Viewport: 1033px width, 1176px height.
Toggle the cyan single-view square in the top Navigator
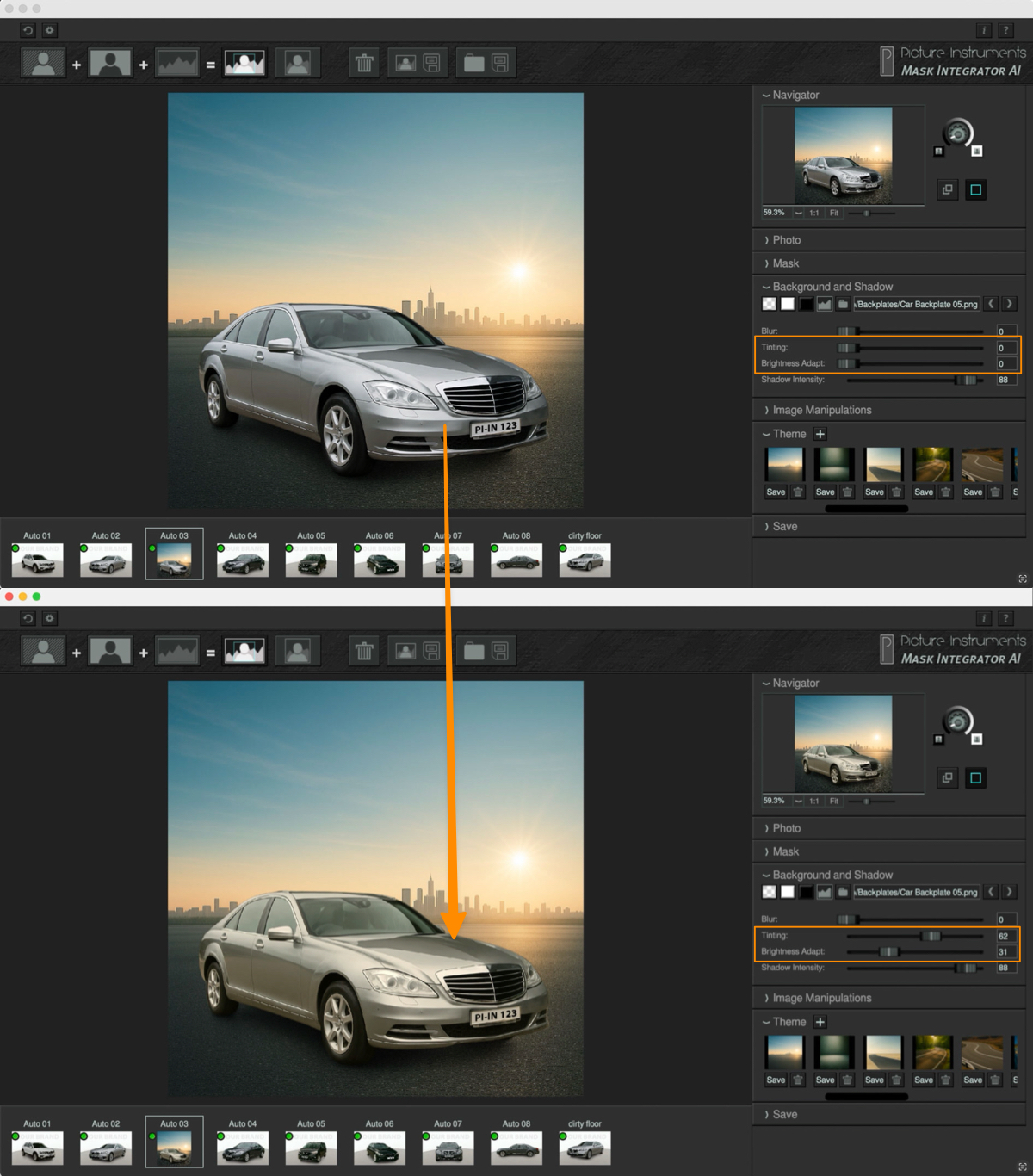tap(975, 189)
